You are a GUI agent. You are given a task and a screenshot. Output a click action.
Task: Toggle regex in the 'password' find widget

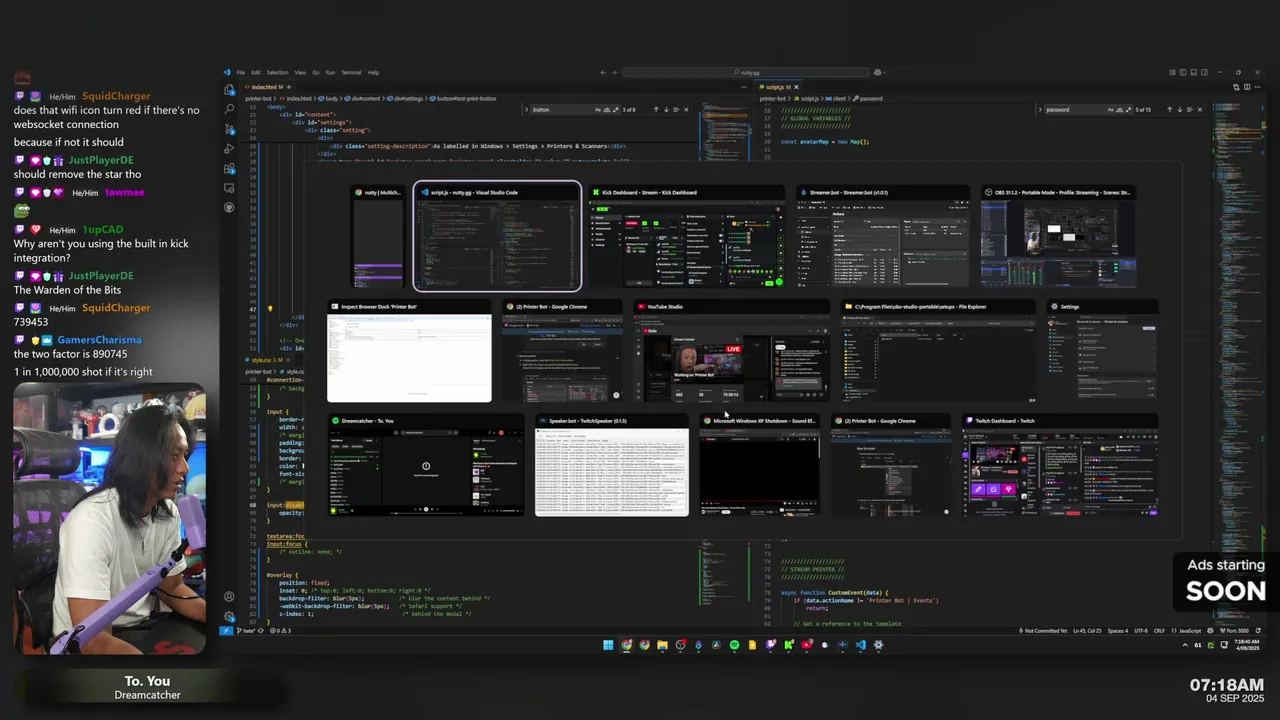[1128, 109]
